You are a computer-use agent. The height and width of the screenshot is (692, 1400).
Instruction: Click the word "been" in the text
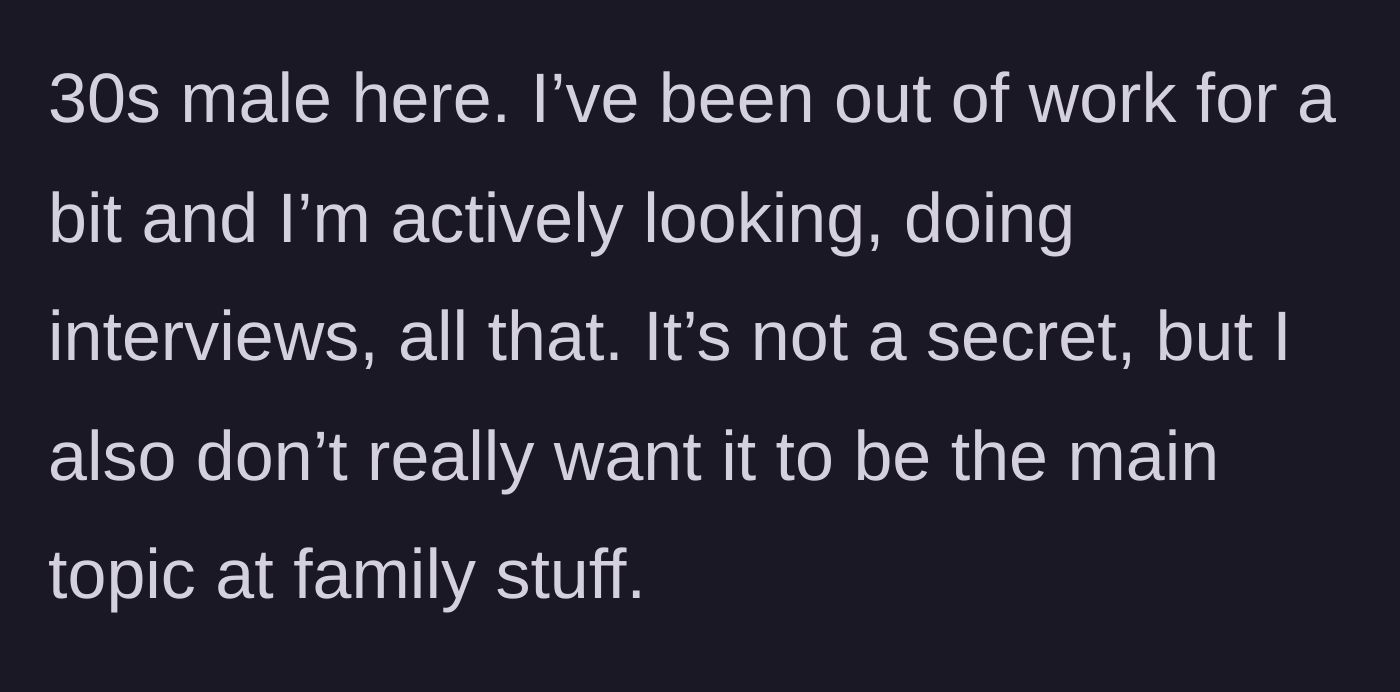(736, 100)
